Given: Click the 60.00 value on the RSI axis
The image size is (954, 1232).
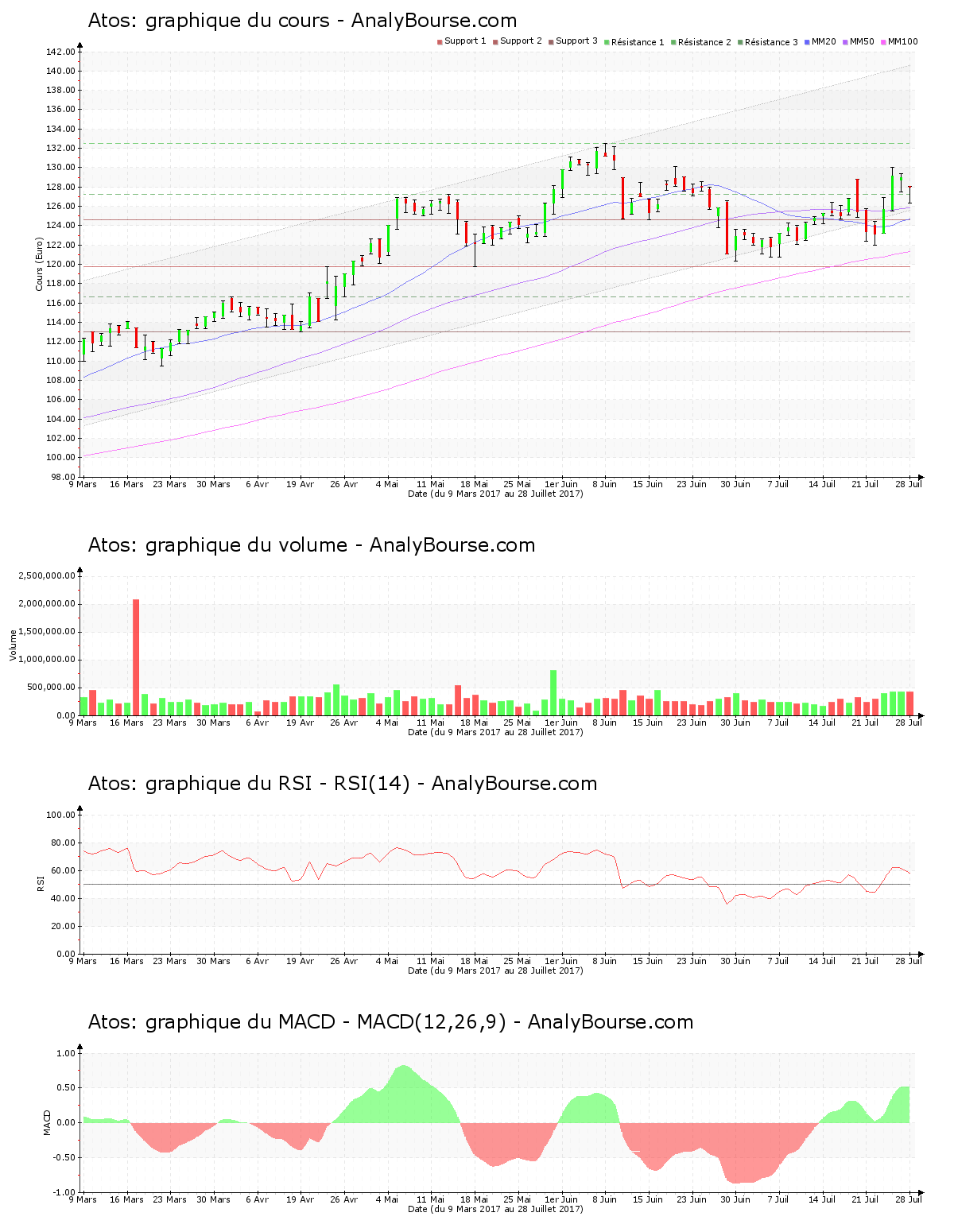Looking at the screenshot, I should tap(63, 870).
